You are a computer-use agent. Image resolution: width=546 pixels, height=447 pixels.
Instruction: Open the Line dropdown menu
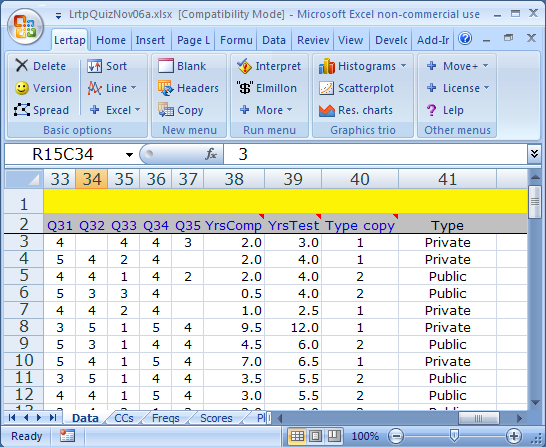tap(134, 88)
